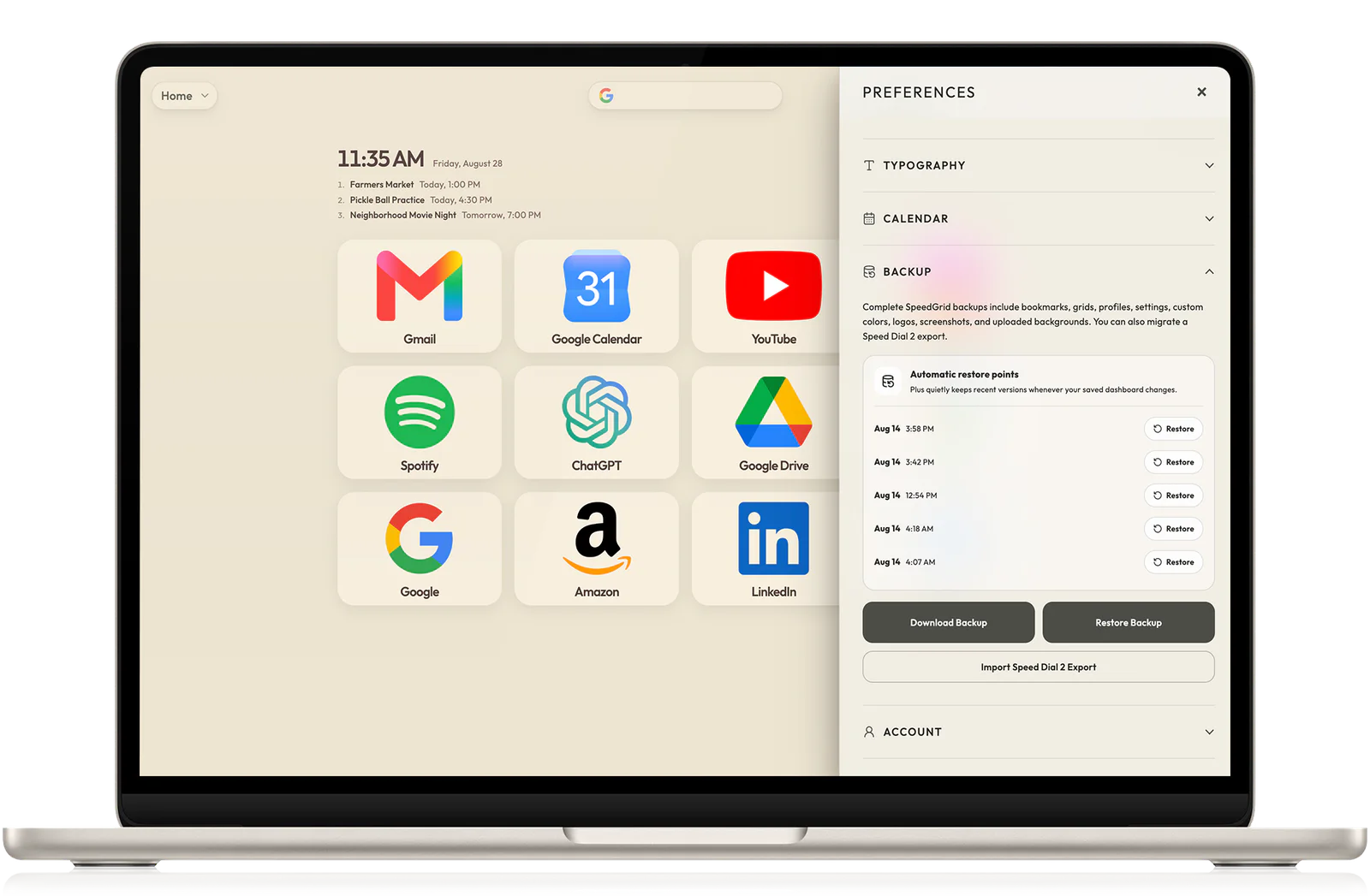Collapse the Backup section chevron
This screenshot has height=896, width=1370.
pos(1209,271)
